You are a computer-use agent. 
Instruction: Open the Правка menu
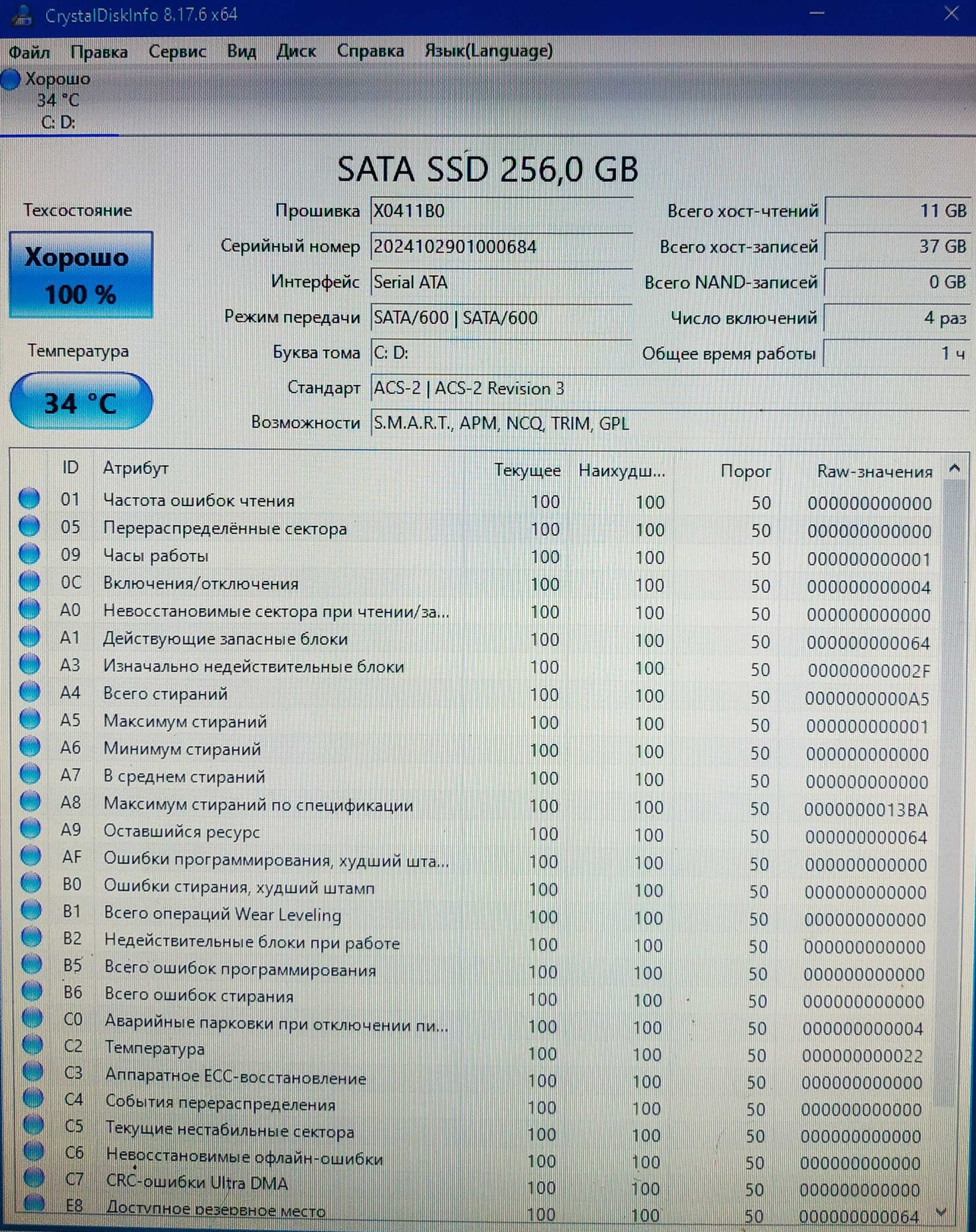[99, 52]
